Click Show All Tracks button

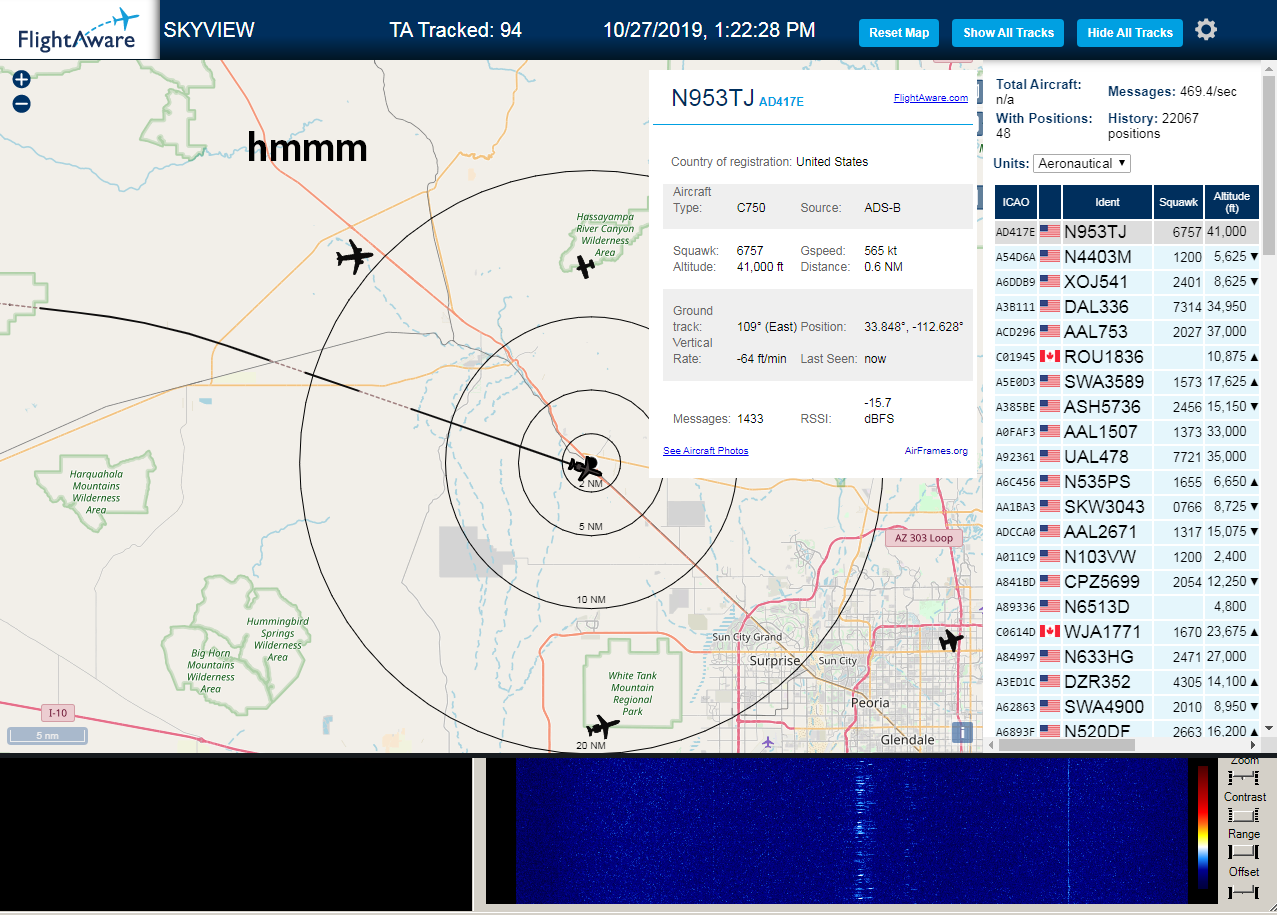(x=1008, y=33)
